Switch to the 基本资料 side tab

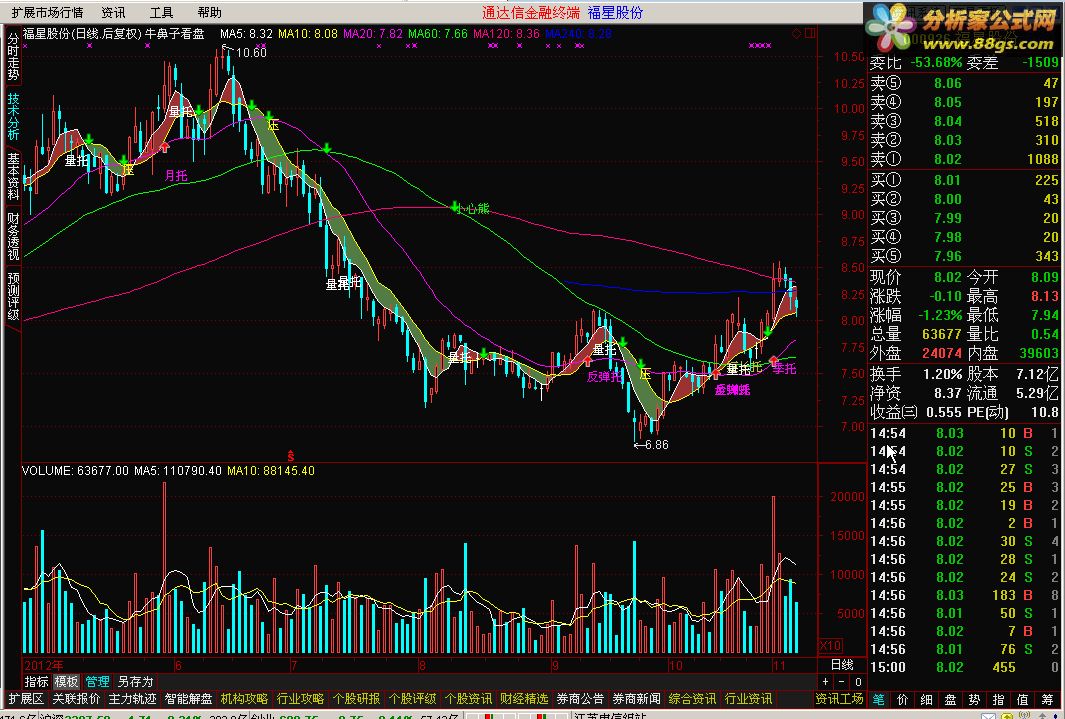point(13,176)
